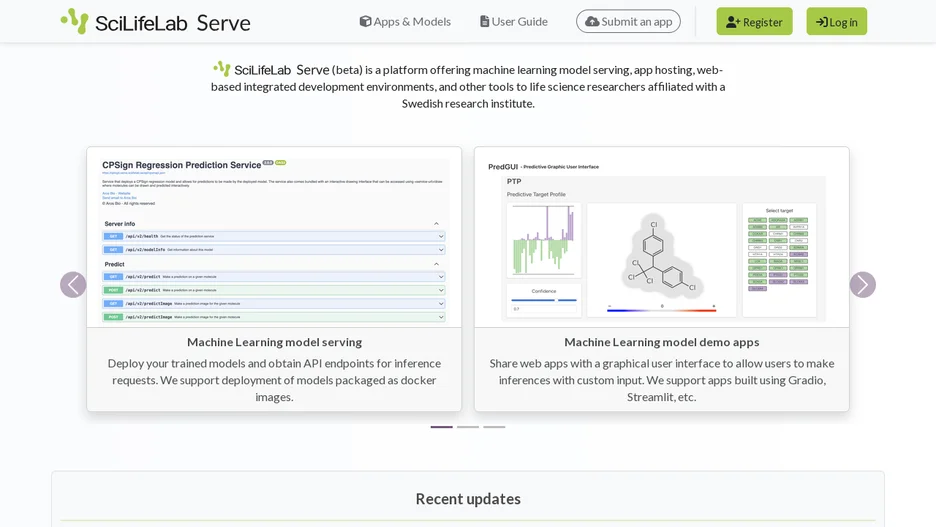The width and height of the screenshot is (936, 527).
Task: Open the User Guide page
Action: pyautogui.click(x=514, y=21)
